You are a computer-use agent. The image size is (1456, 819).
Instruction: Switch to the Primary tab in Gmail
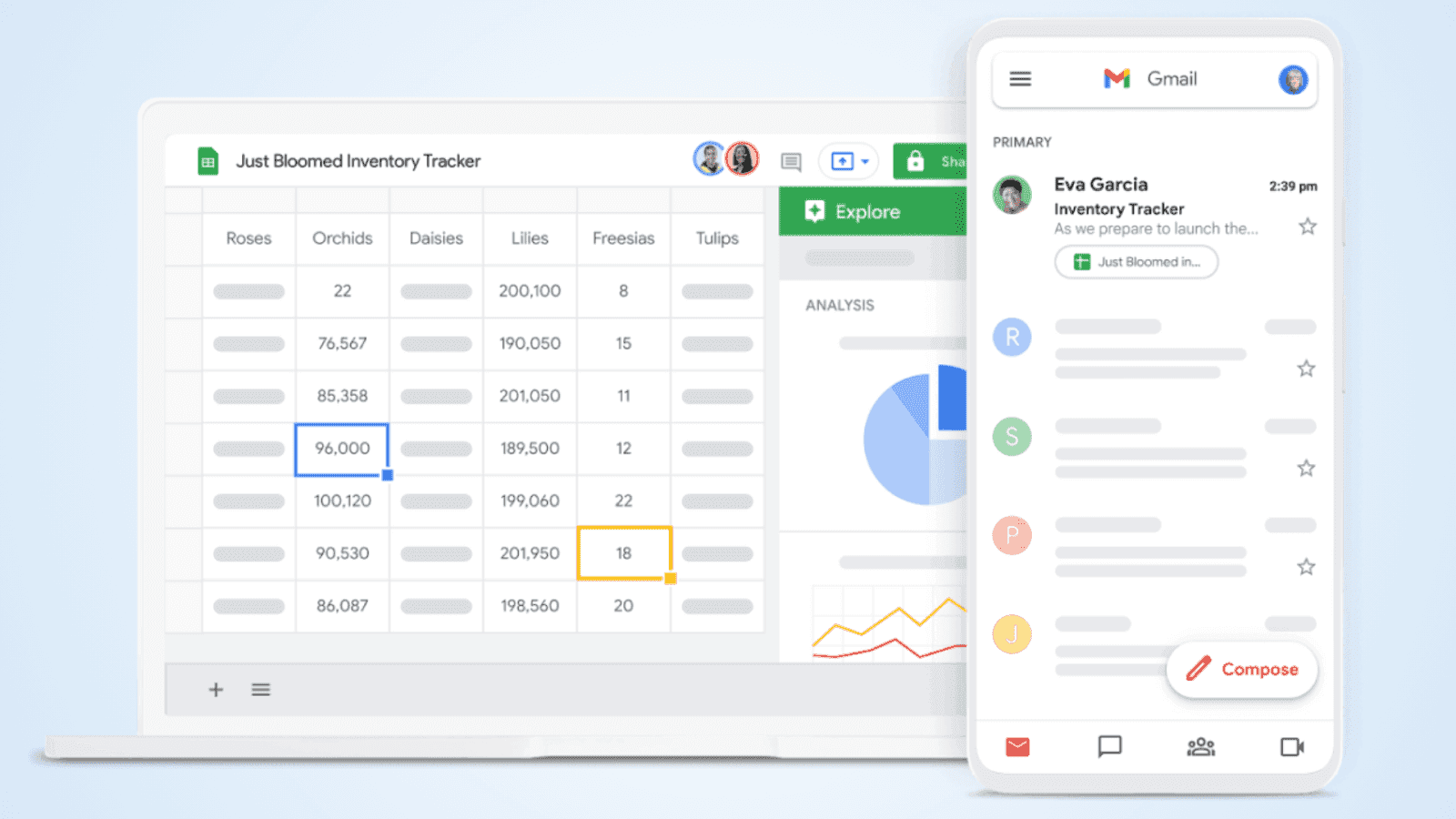click(1022, 142)
